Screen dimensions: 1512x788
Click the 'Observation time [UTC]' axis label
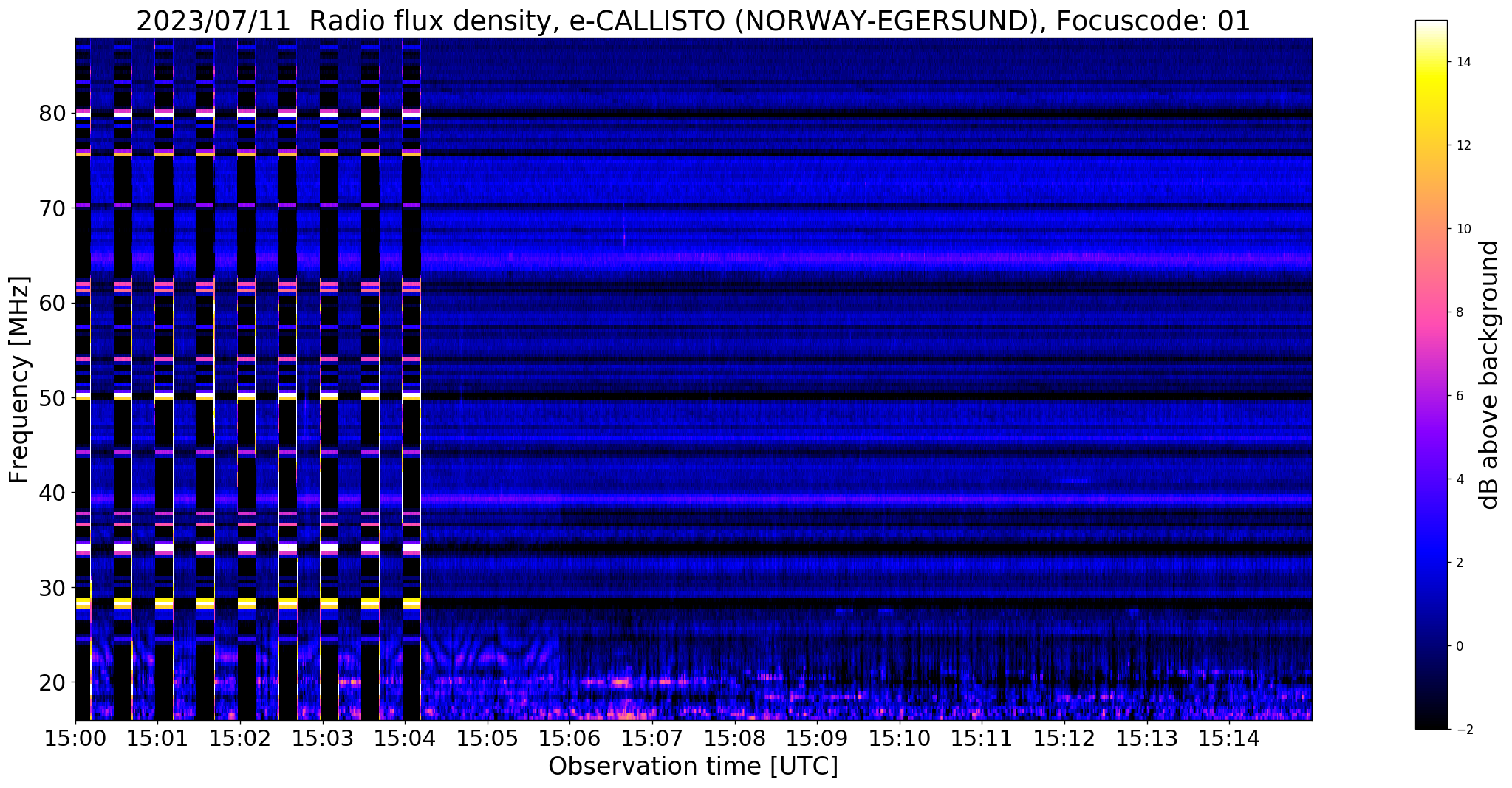point(693,766)
